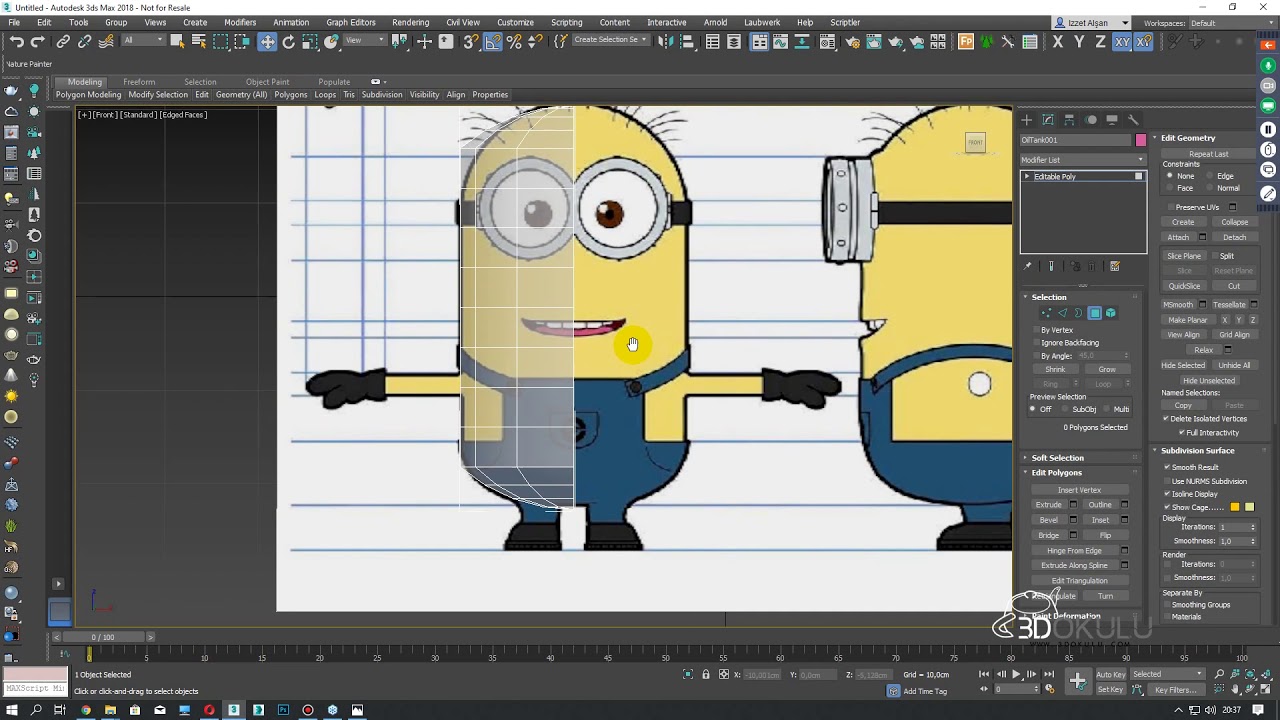The height and width of the screenshot is (720, 1280).
Task: Click the Bevel button
Action: (1048, 520)
